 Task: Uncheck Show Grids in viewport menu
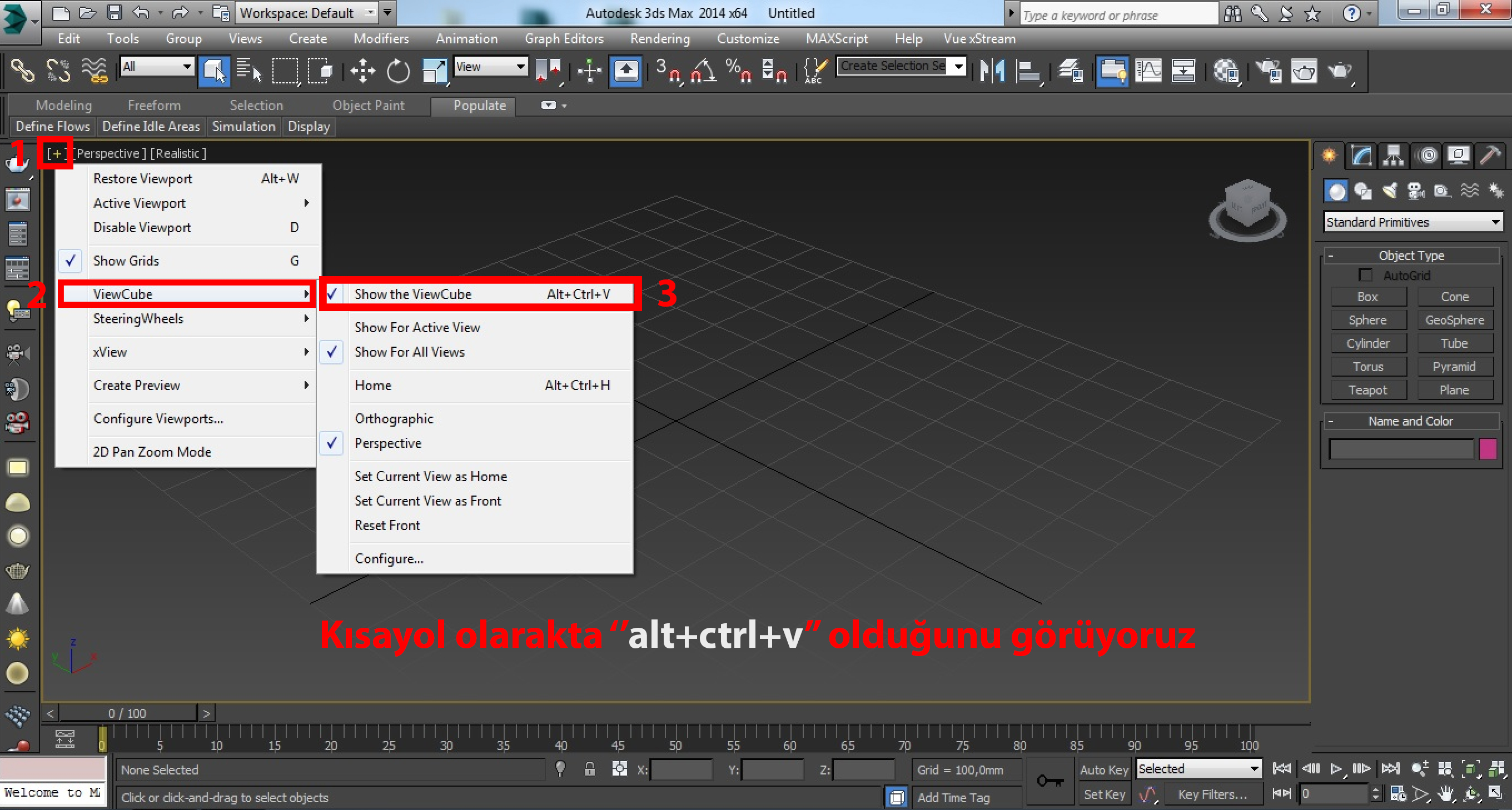[x=126, y=261]
